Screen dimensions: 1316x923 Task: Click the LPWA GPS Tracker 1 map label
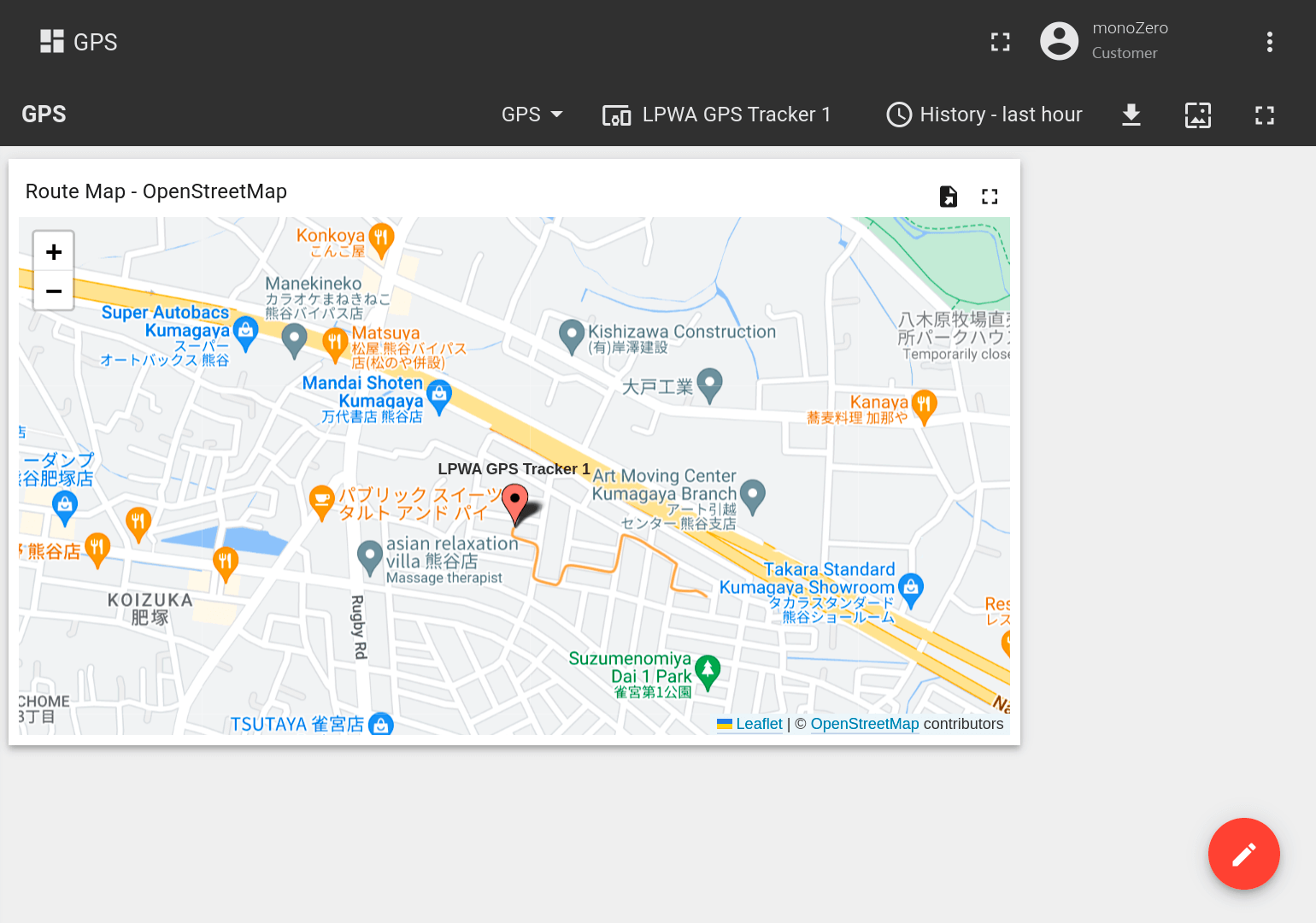tap(514, 469)
